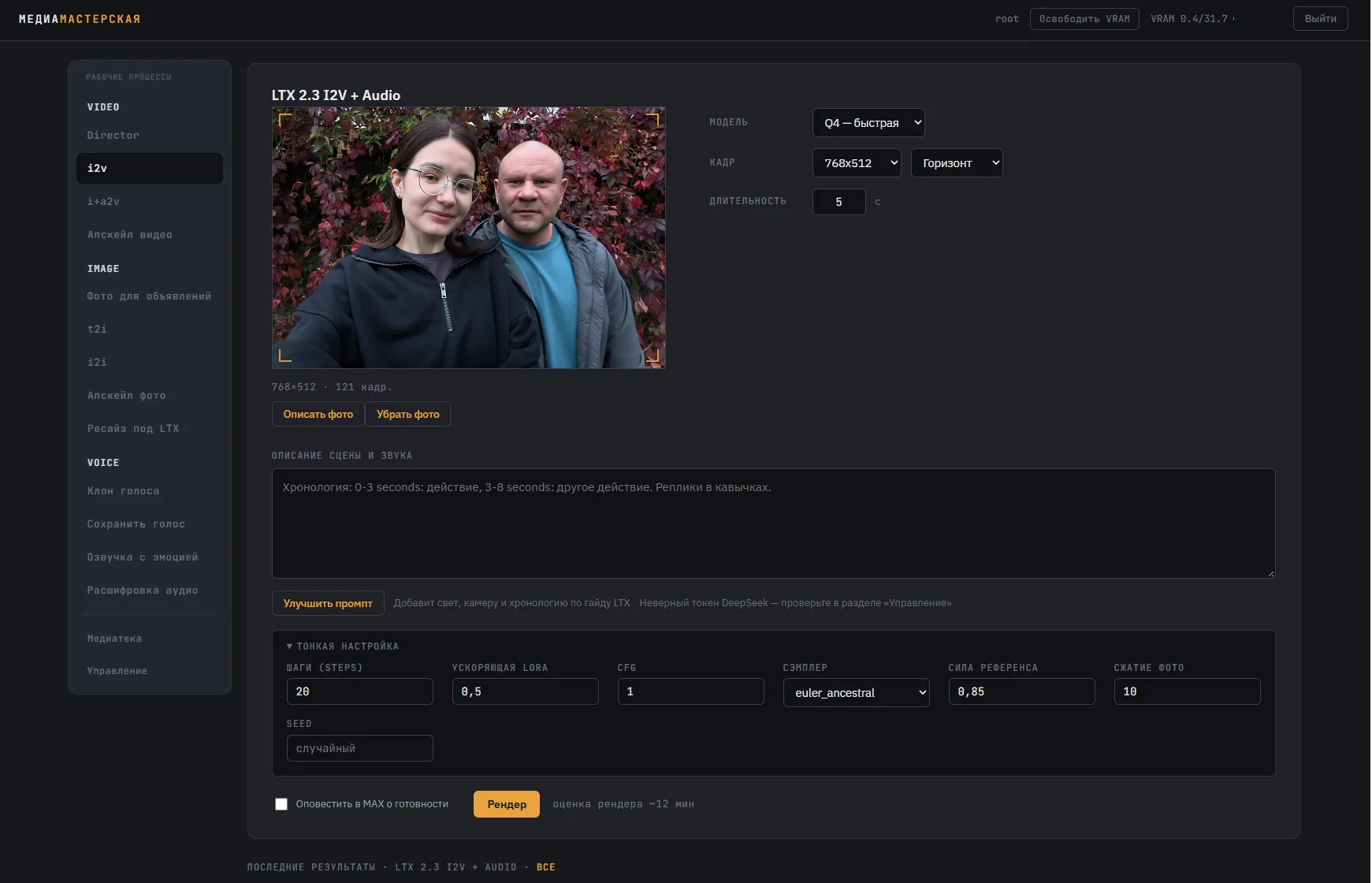
Task: Open Апскейл фото in sidebar
Action: coord(149,396)
